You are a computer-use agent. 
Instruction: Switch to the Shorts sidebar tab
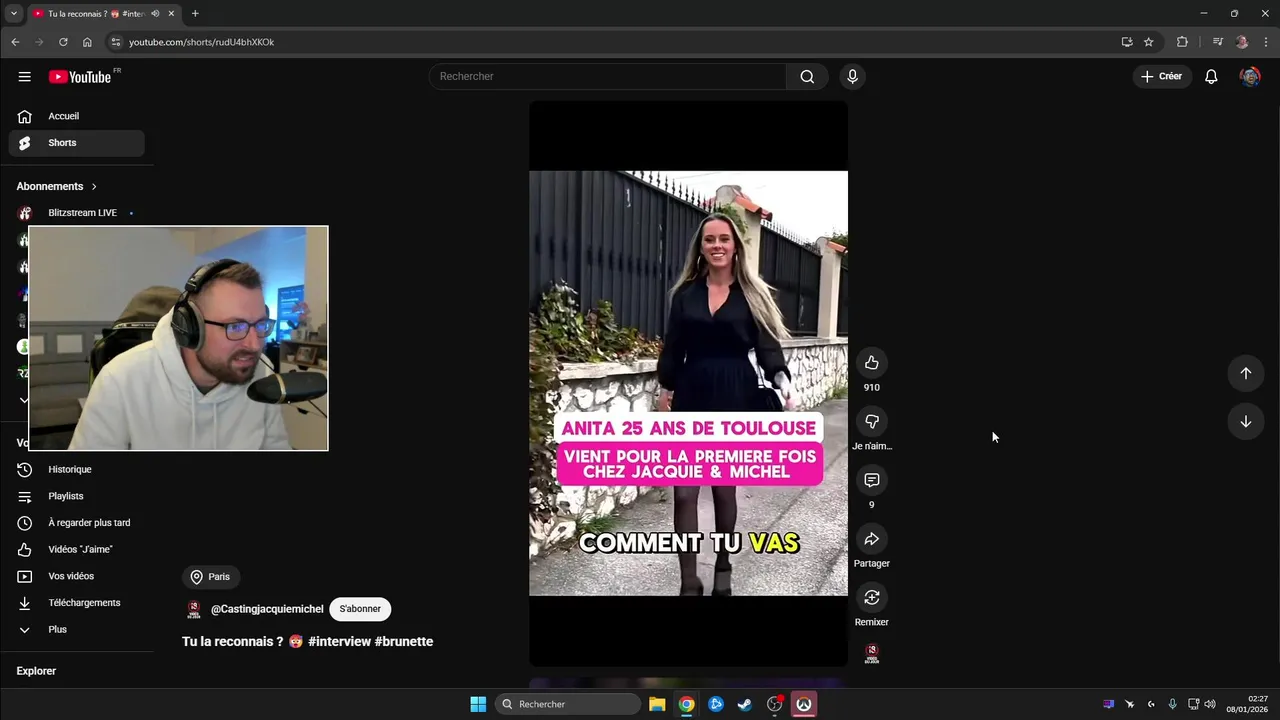tap(77, 143)
